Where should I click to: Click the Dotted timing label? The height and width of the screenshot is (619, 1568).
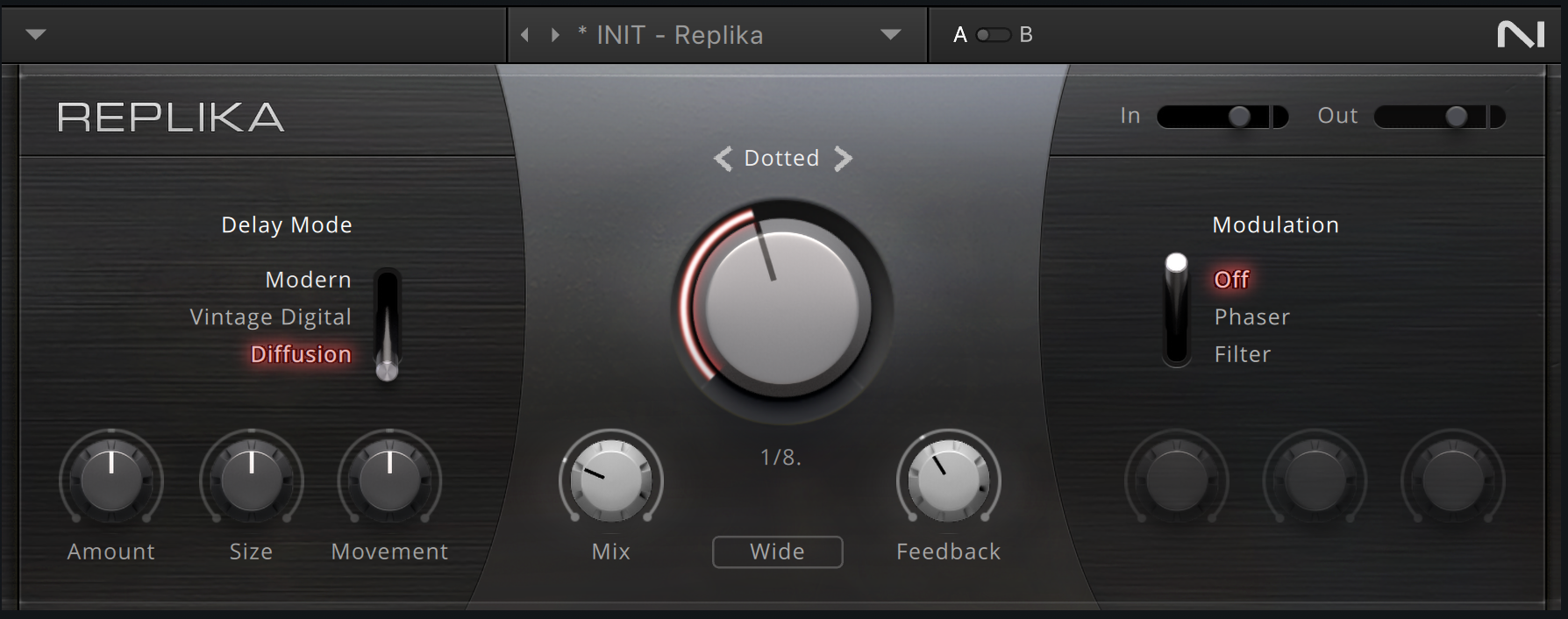(x=781, y=159)
